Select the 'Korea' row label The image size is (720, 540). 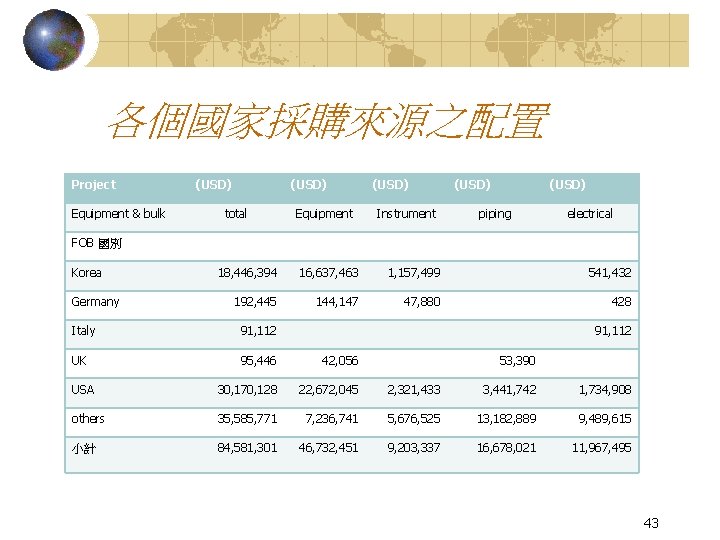click(x=86, y=273)
